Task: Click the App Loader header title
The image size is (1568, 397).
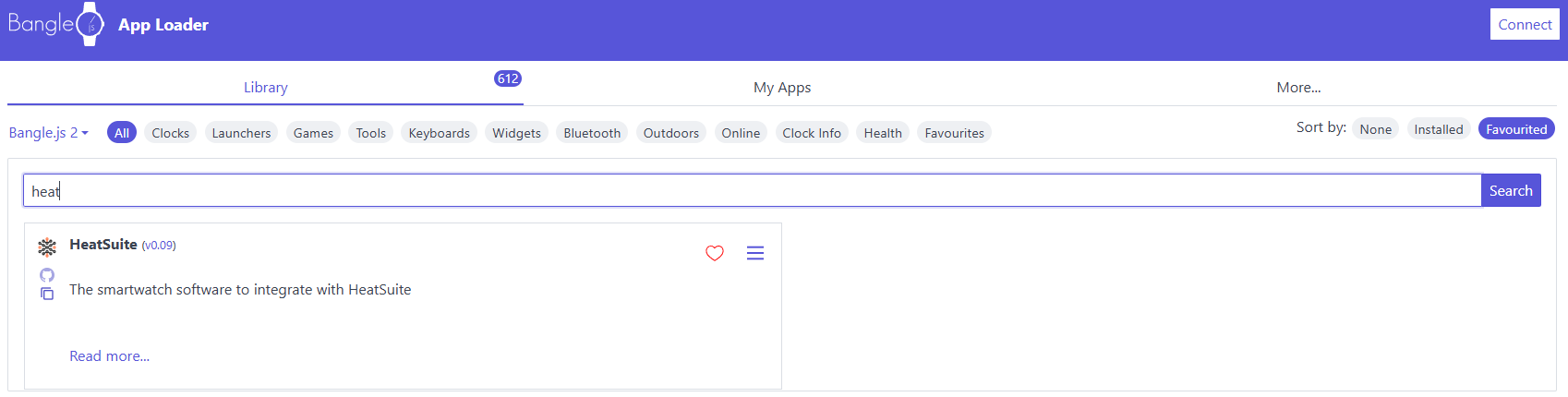Action: click(163, 25)
